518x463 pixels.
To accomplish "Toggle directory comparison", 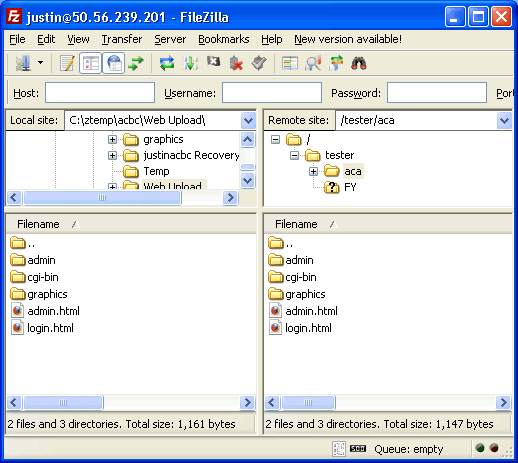I will coord(313,63).
